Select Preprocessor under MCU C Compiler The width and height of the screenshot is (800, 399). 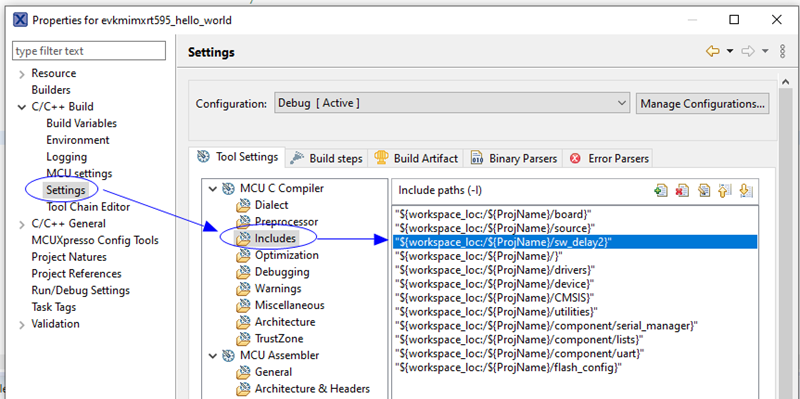click(x=286, y=222)
